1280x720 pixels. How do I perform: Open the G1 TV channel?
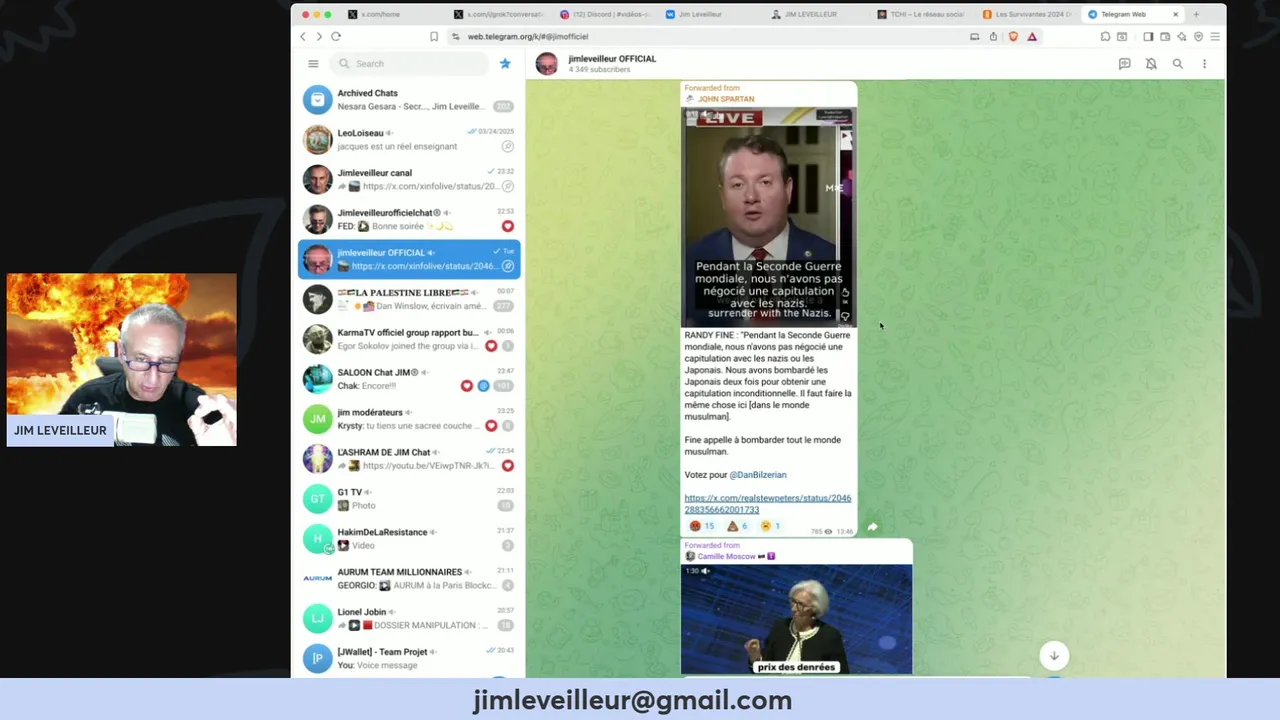coord(409,499)
